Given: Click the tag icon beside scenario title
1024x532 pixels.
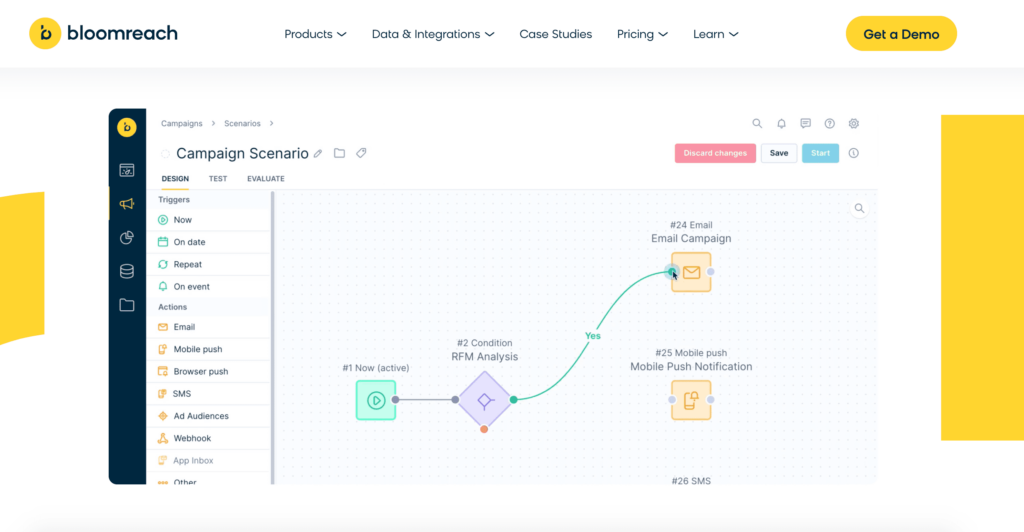Looking at the screenshot, I should click(x=361, y=153).
